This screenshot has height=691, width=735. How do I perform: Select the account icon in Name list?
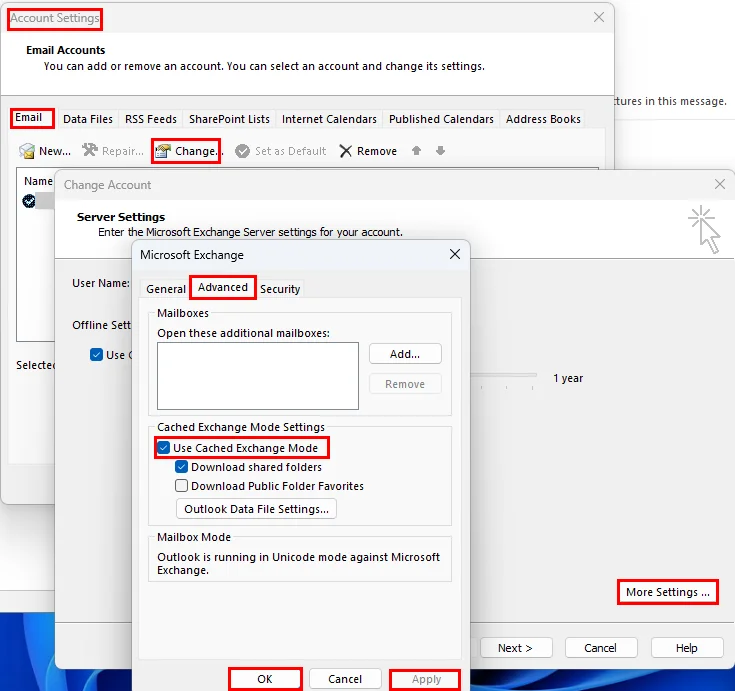pyautogui.click(x=29, y=201)
